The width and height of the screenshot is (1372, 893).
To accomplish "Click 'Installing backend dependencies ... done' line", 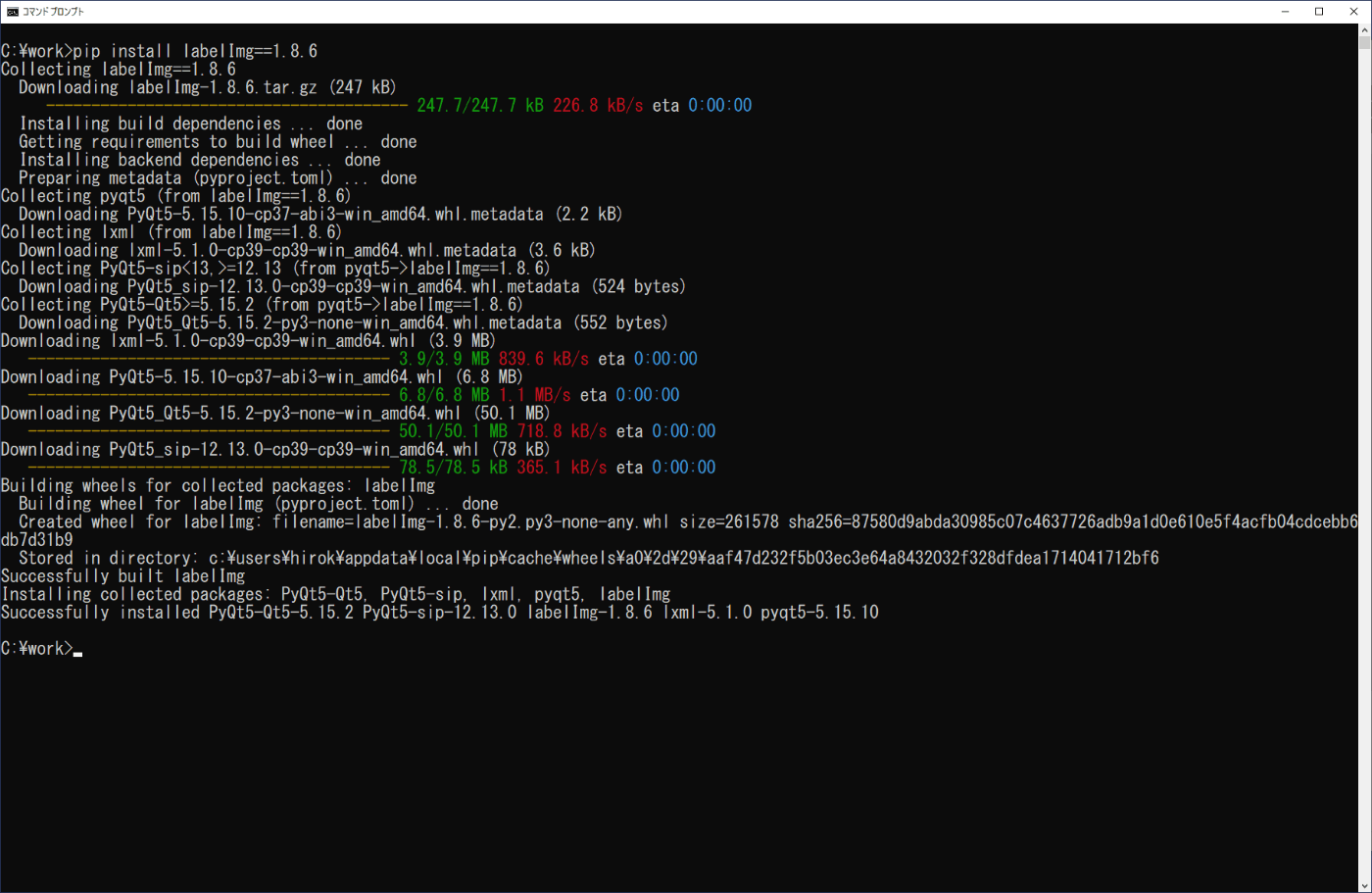I will click(200, 160).
